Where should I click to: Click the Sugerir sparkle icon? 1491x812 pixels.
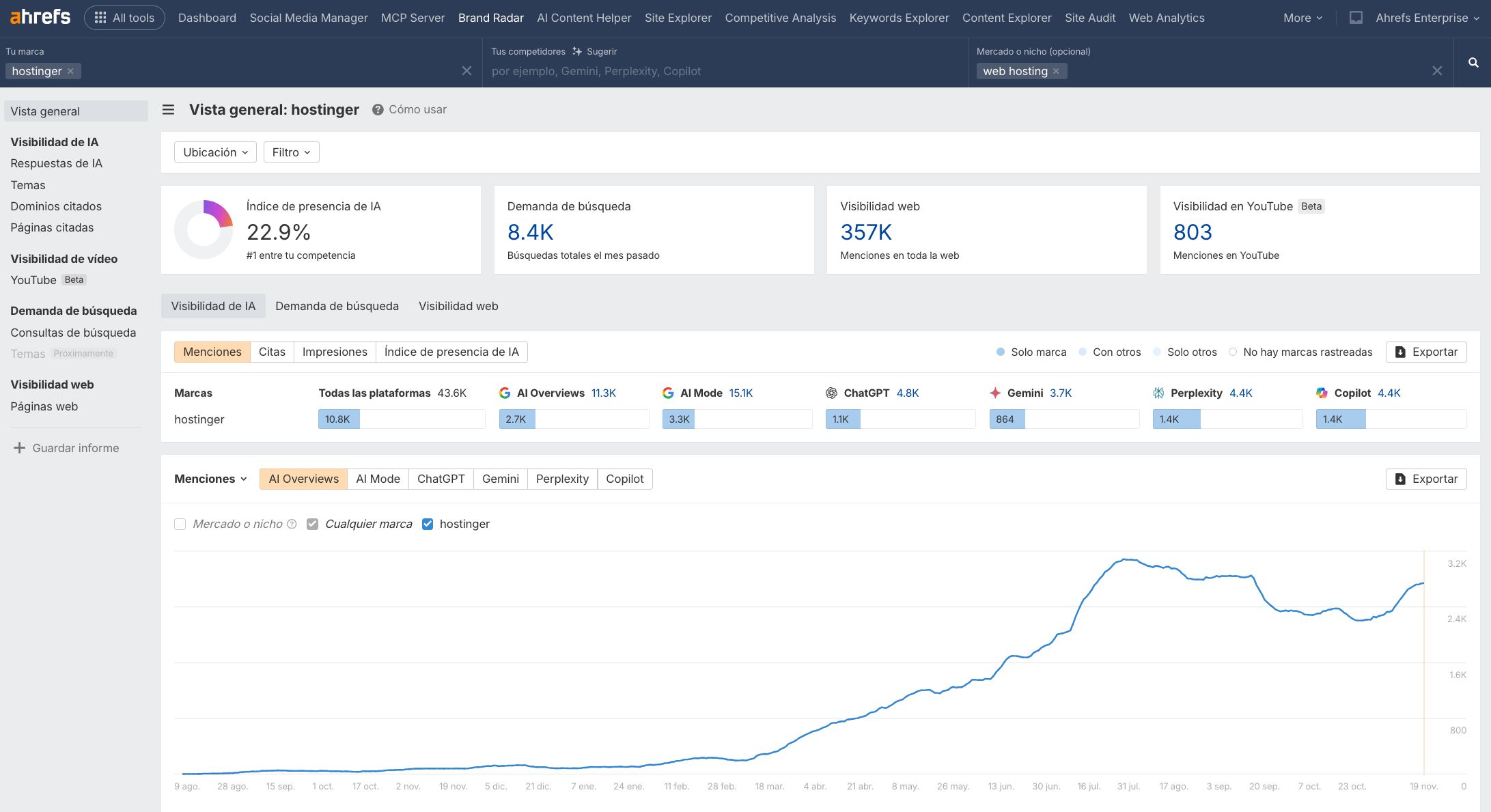(577, 51)
